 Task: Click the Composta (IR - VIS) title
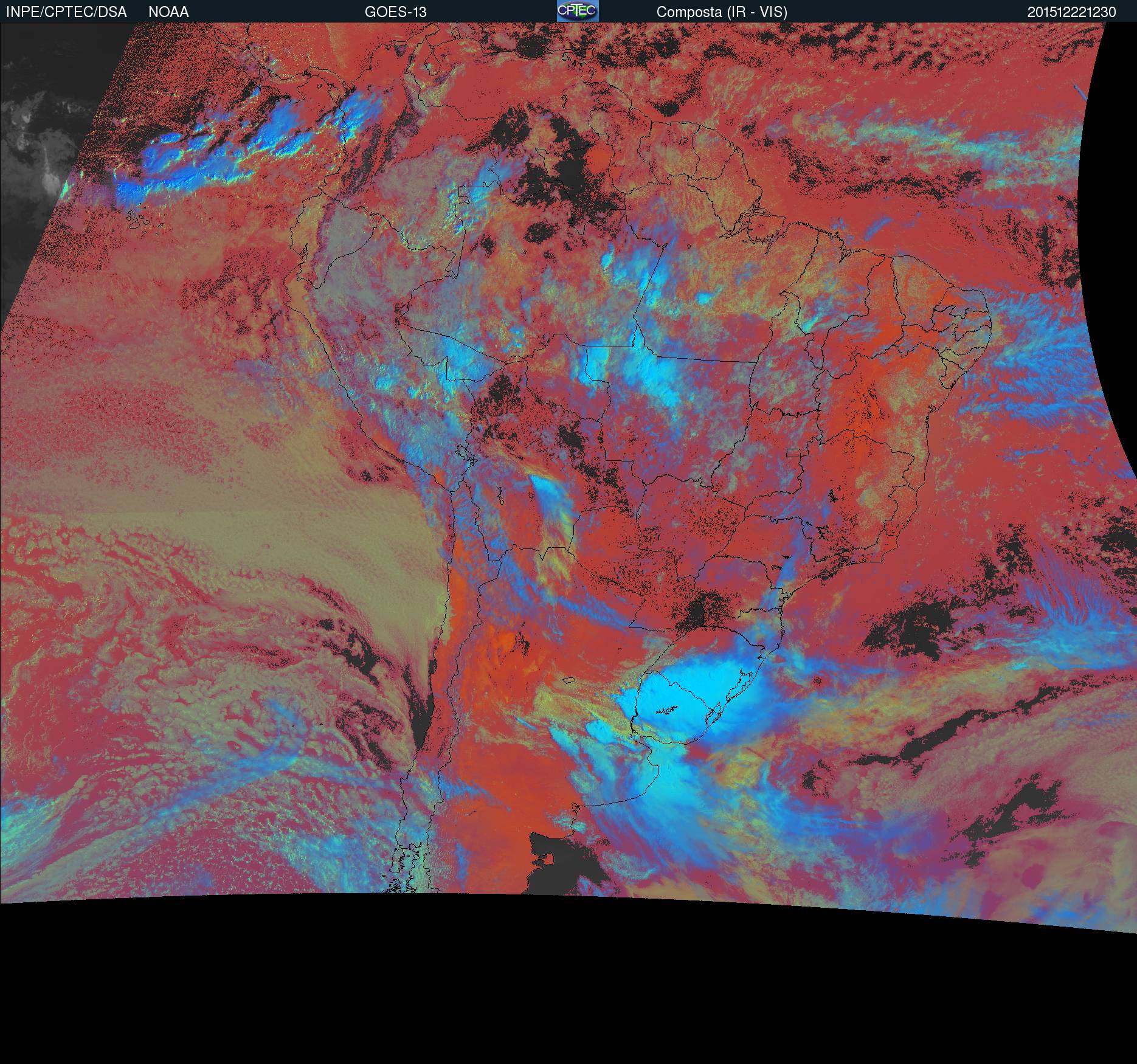pos(722,12)
